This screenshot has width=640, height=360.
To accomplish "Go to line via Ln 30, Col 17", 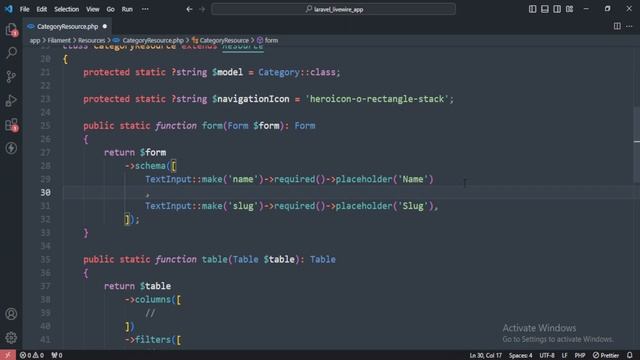I will [485, 355].
